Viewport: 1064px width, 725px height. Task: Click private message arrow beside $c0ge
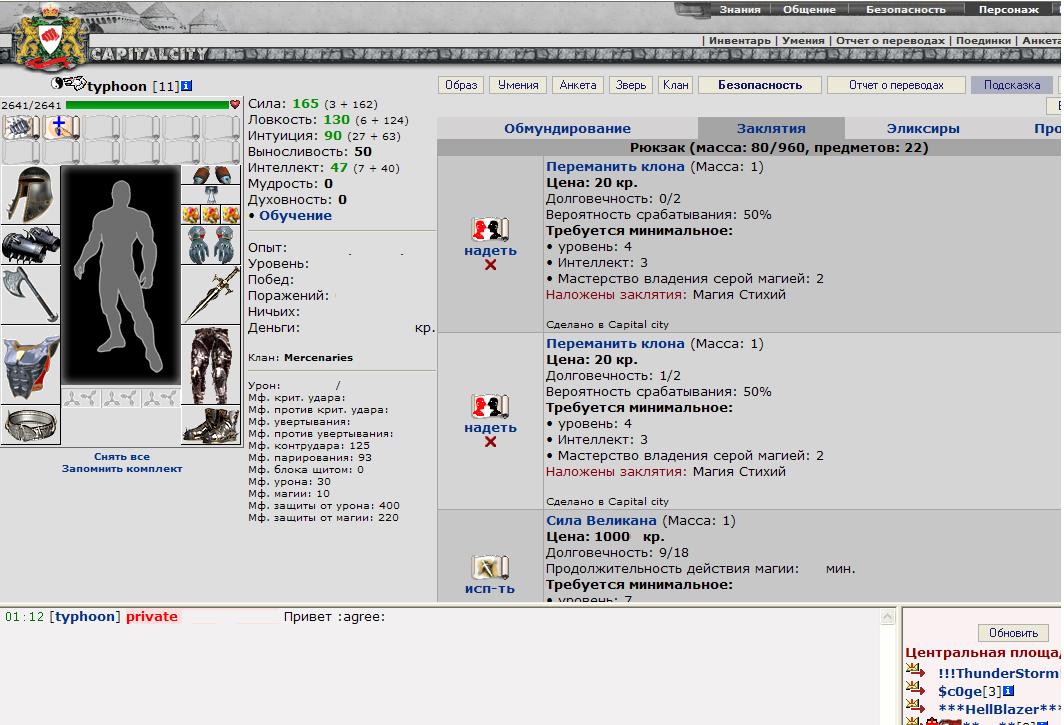pos(915,688)
